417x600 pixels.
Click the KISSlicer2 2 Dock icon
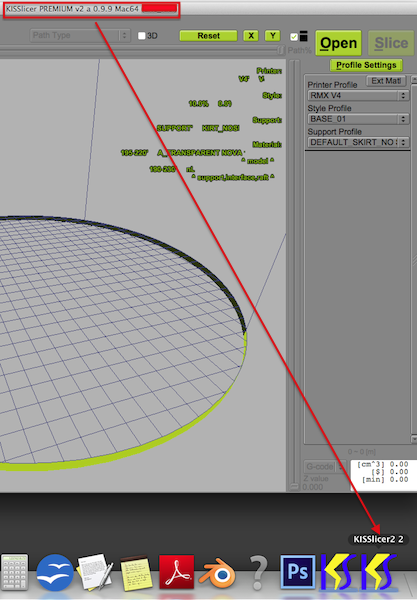[x=378, y=572]
